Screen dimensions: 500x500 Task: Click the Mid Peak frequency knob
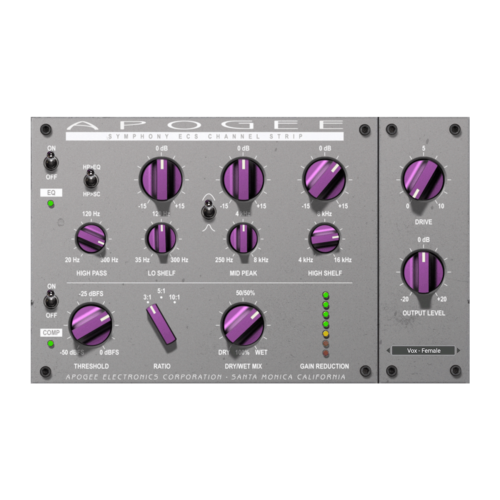pos(243,238)
